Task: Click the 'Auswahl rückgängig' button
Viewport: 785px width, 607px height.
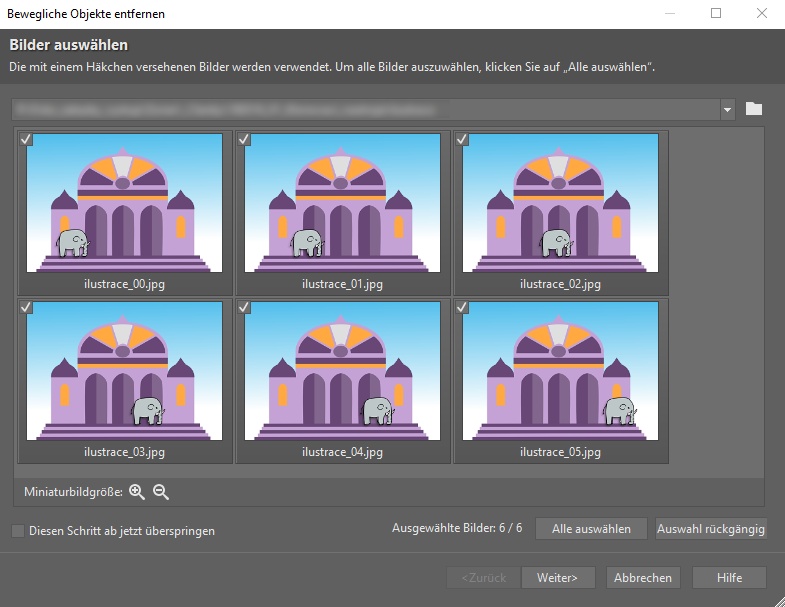Action: point(710,528)
